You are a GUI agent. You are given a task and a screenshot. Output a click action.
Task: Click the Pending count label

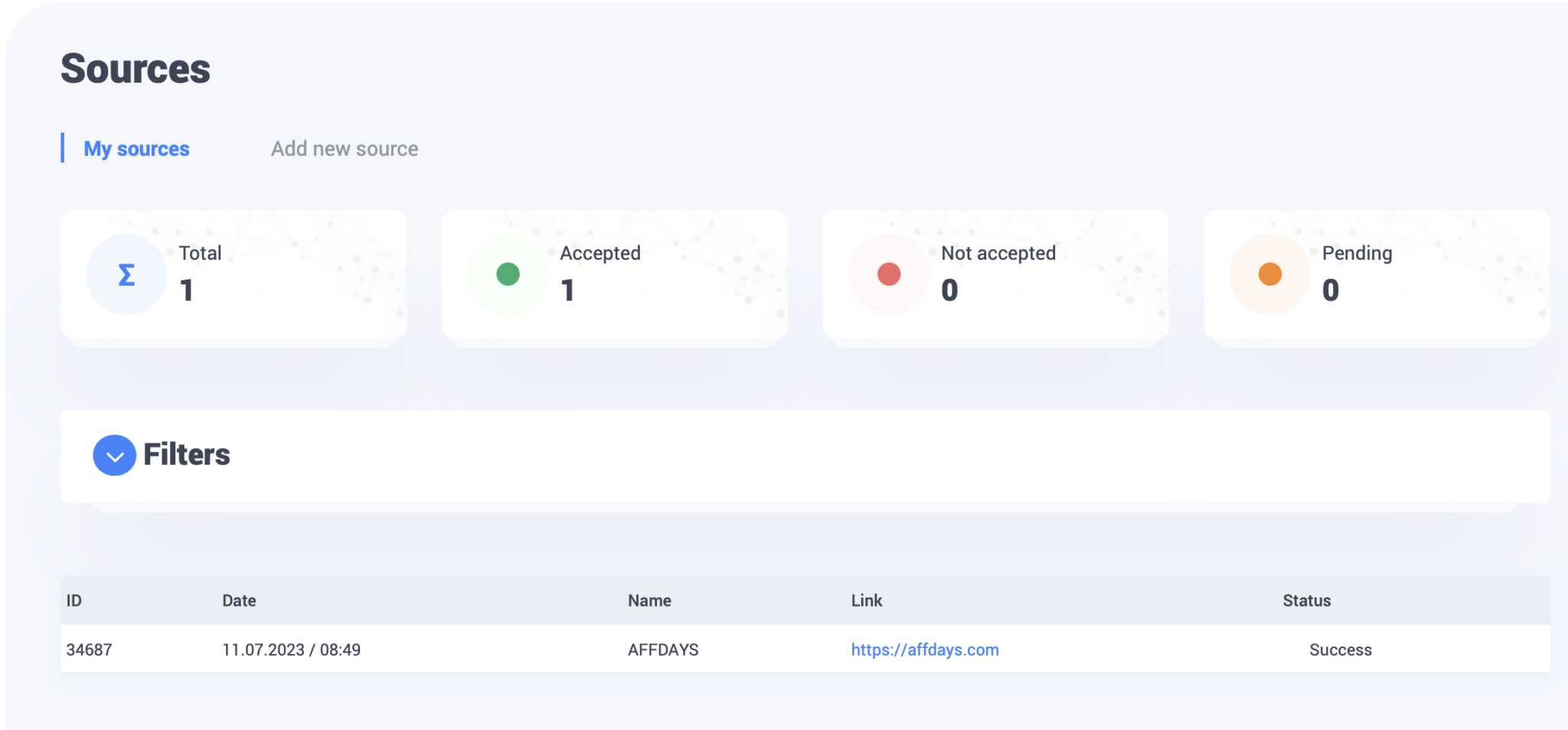(1357, 253)
